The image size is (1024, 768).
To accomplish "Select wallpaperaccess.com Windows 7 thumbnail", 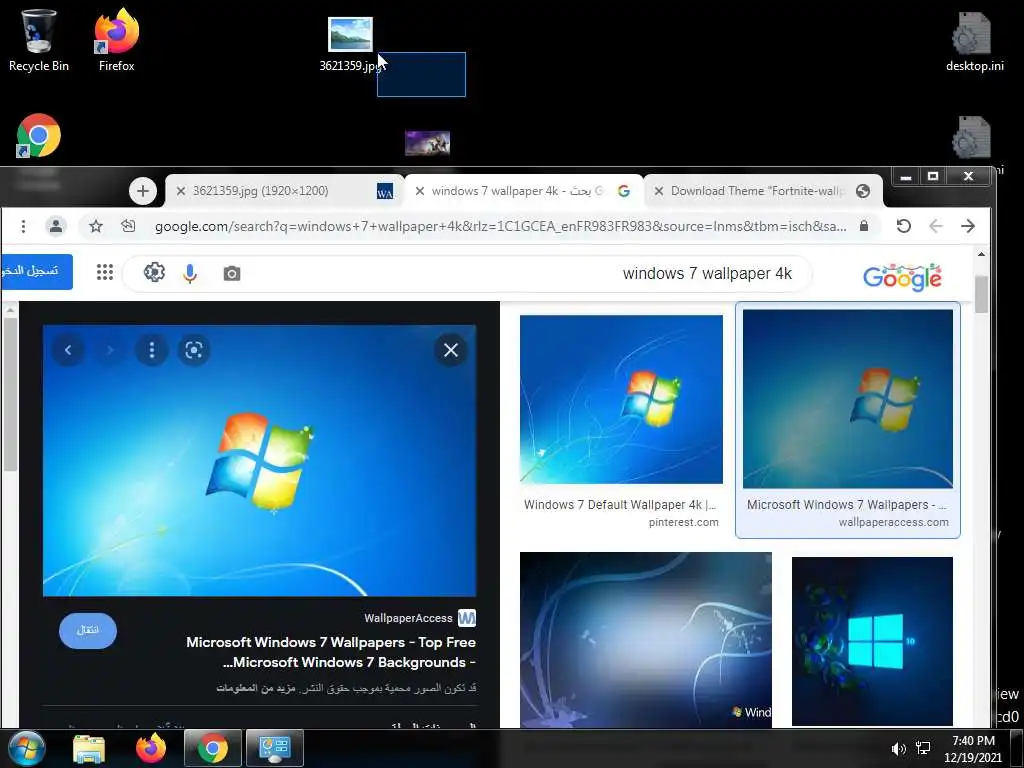I will (848, 399).
